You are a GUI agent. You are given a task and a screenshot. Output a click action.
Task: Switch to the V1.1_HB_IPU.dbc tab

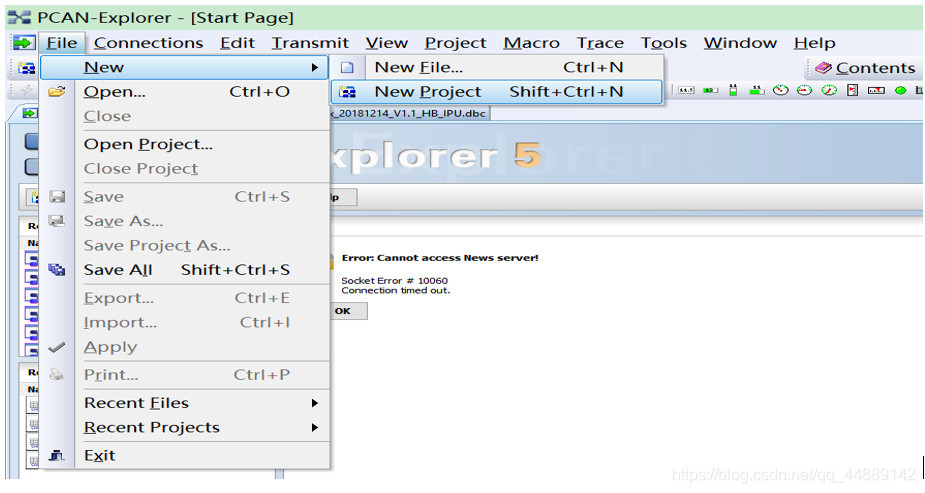(x=410, y=113)
